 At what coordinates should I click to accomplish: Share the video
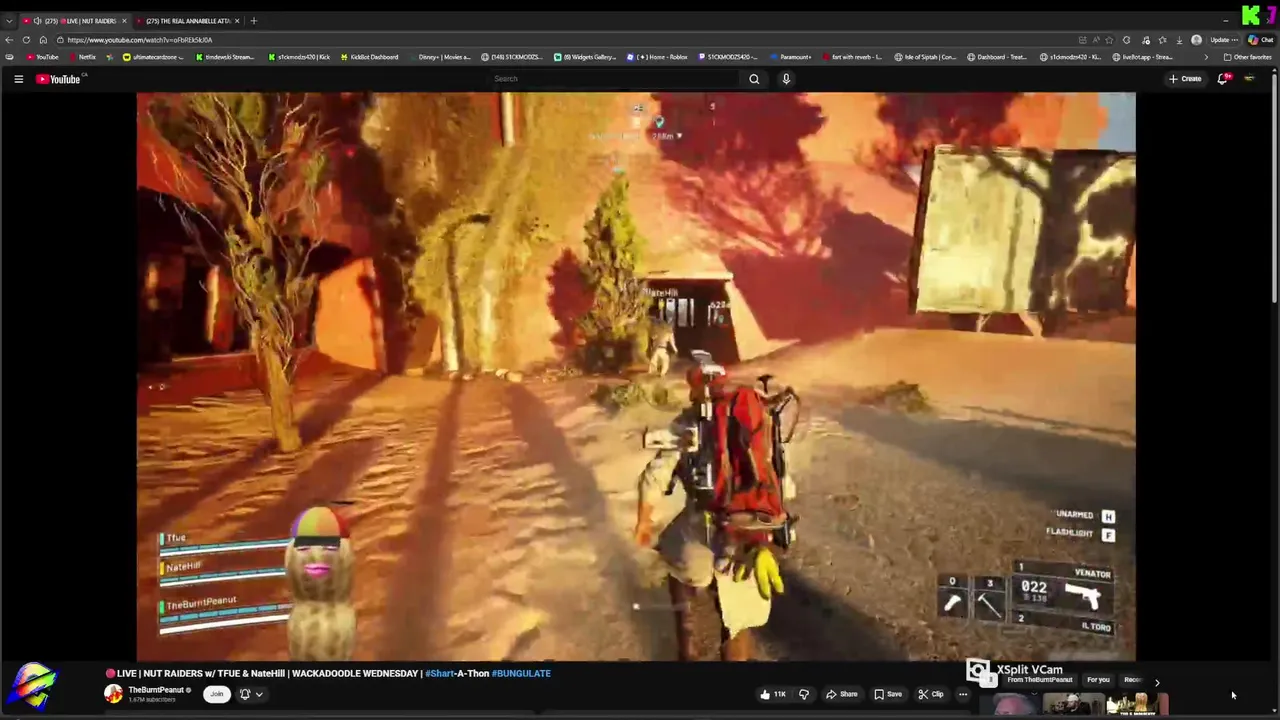pos(841,694)
